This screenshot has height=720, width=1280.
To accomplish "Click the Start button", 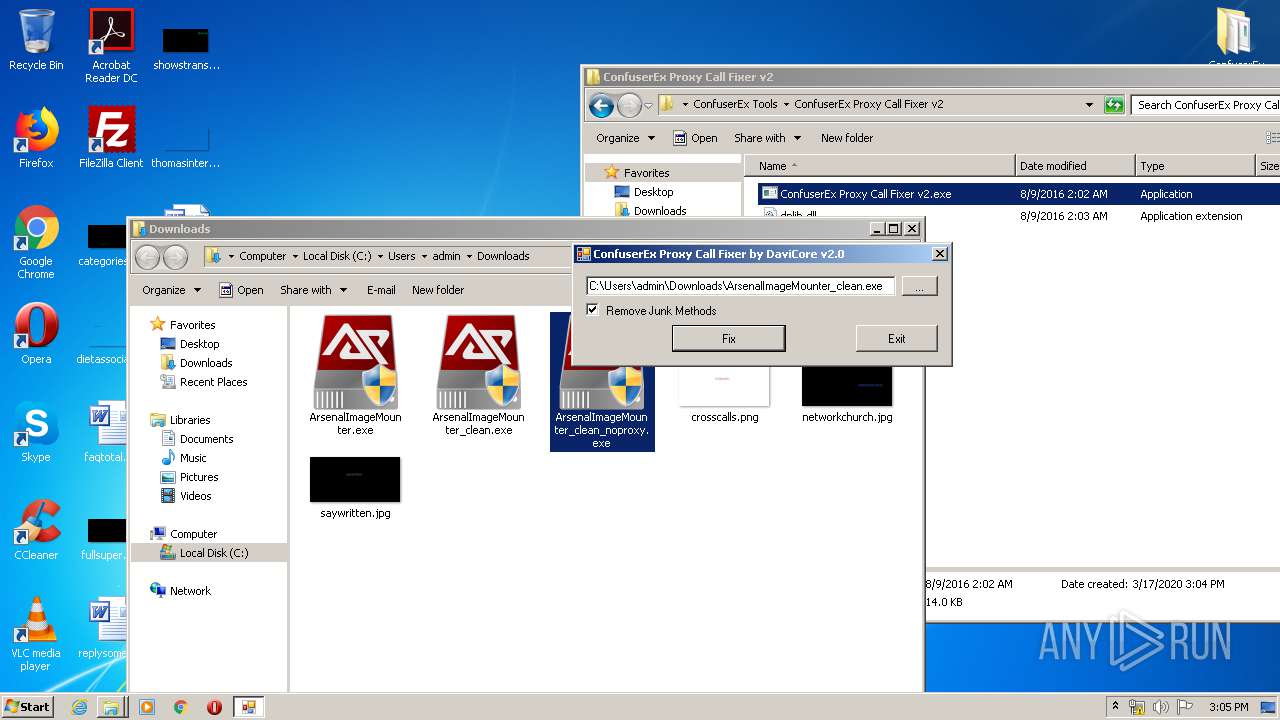I will click(28, 707).
